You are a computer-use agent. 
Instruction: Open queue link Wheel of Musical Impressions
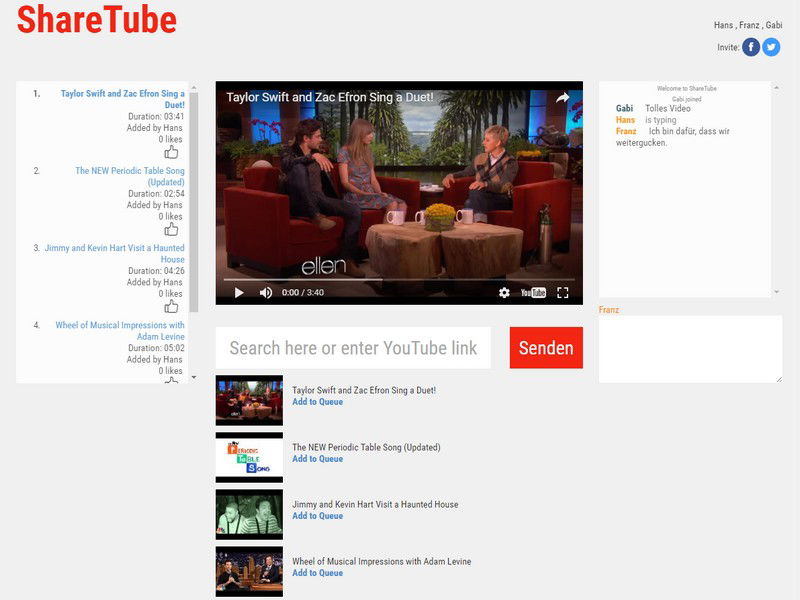(120, 330)
